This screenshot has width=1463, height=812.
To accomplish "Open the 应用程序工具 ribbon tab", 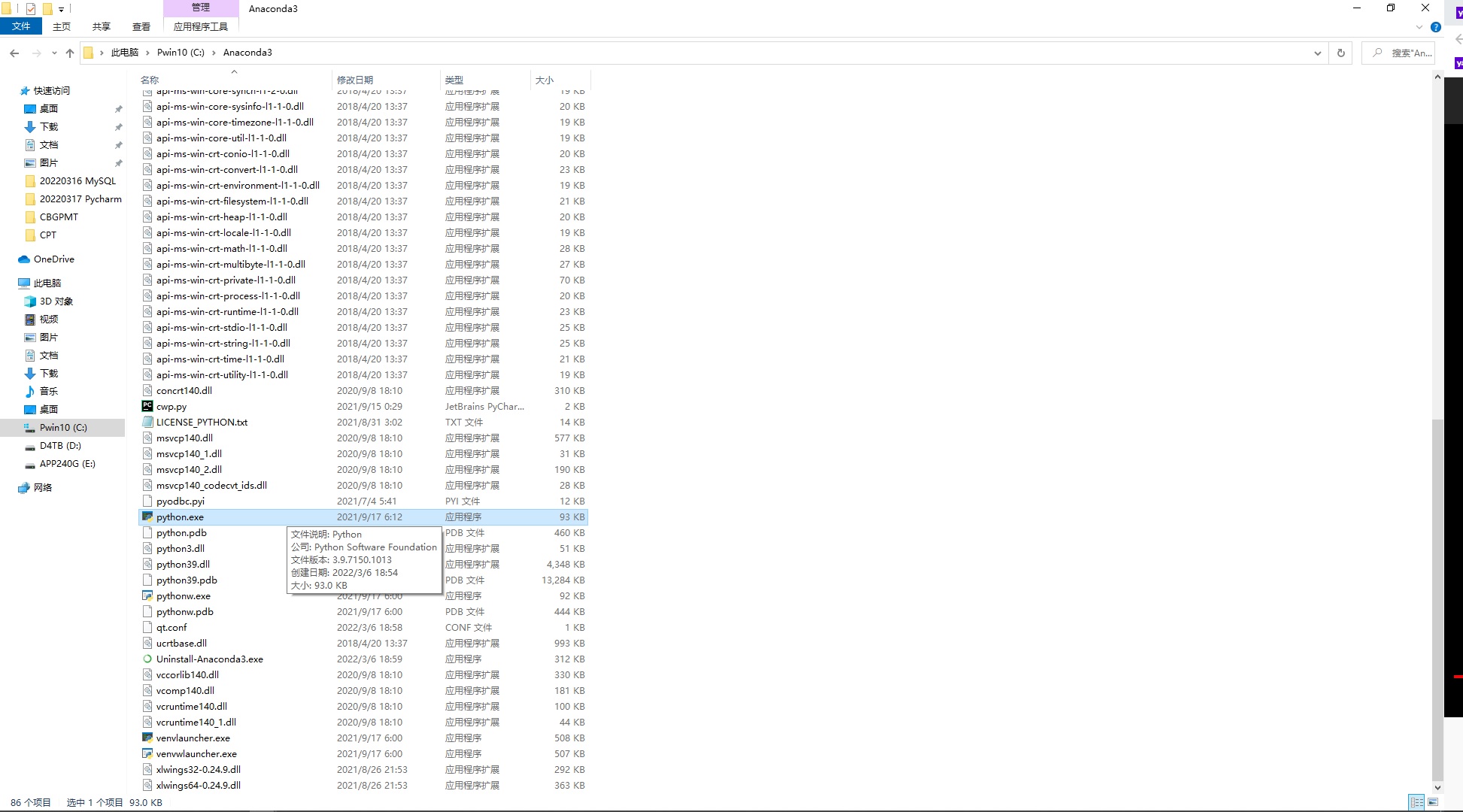I will click(x=201, y=26).
